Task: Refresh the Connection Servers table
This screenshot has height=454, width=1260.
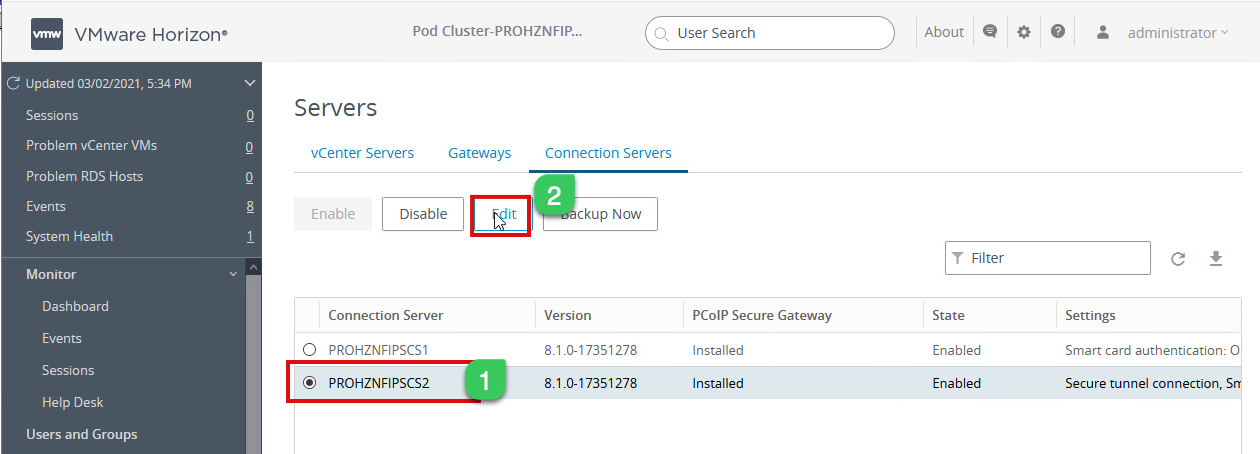Action: (1178, 259)
